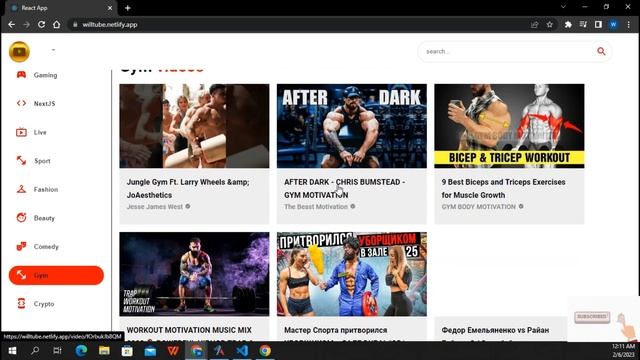Viewport: 640px width, 360px height.
Task: Reload the willtube page
Action: (x=41, y=24)
